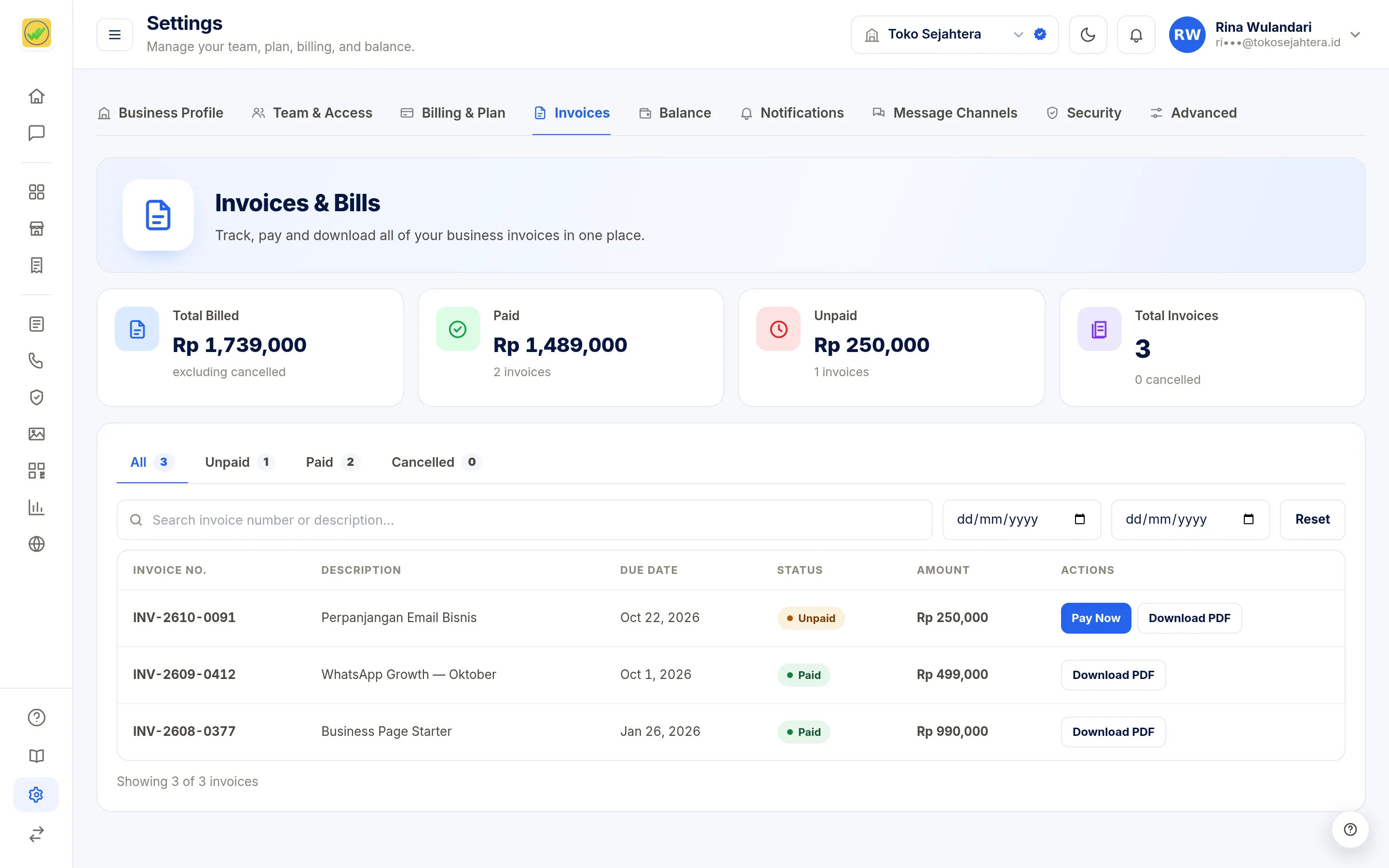1389x868 pixels.
Task: Open the phone sidebar icon
Action: click(36, 361)
